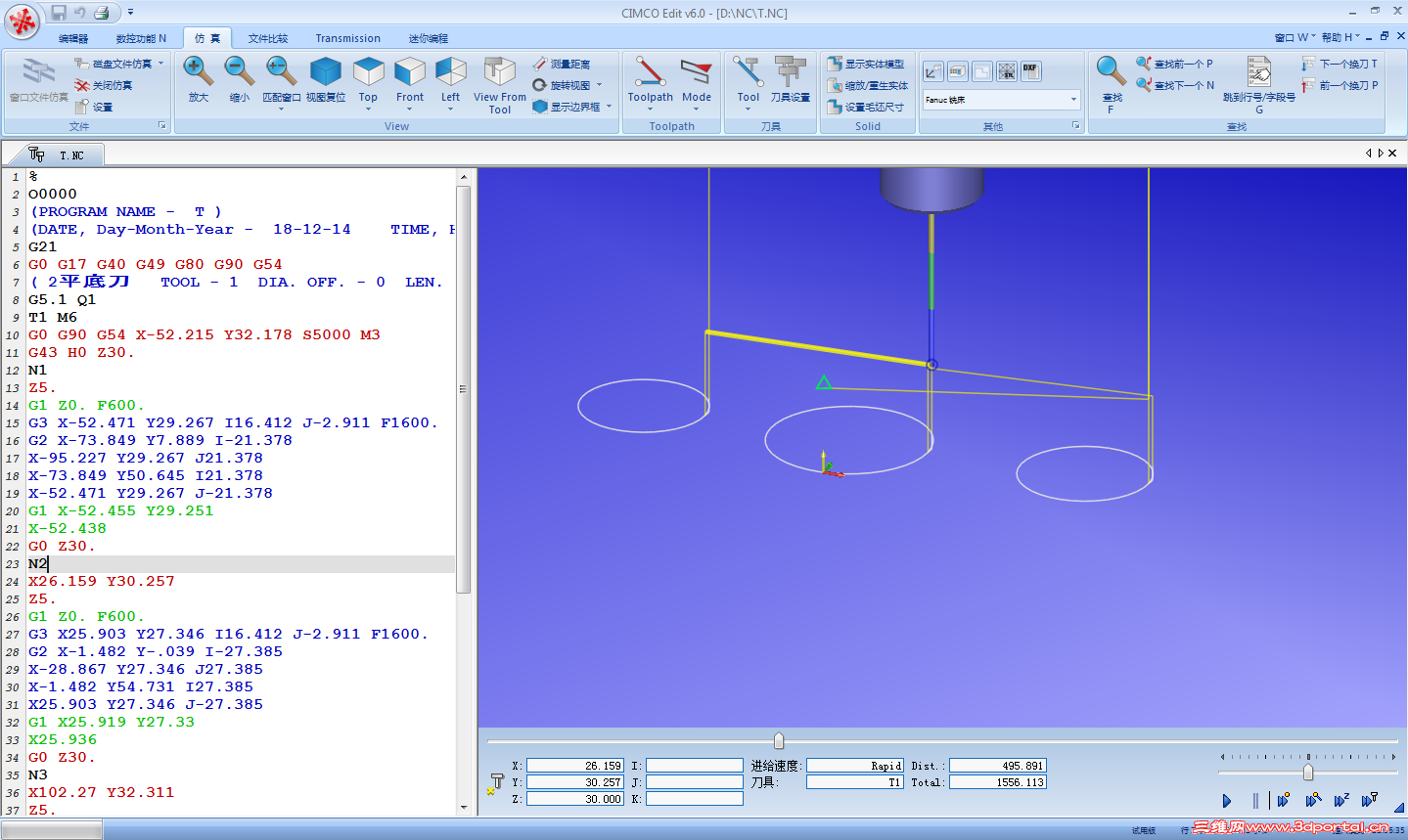Viewport: 1408px width, 840px height.
Task: Click the code line G5.1 Q1
Action: 63,299
